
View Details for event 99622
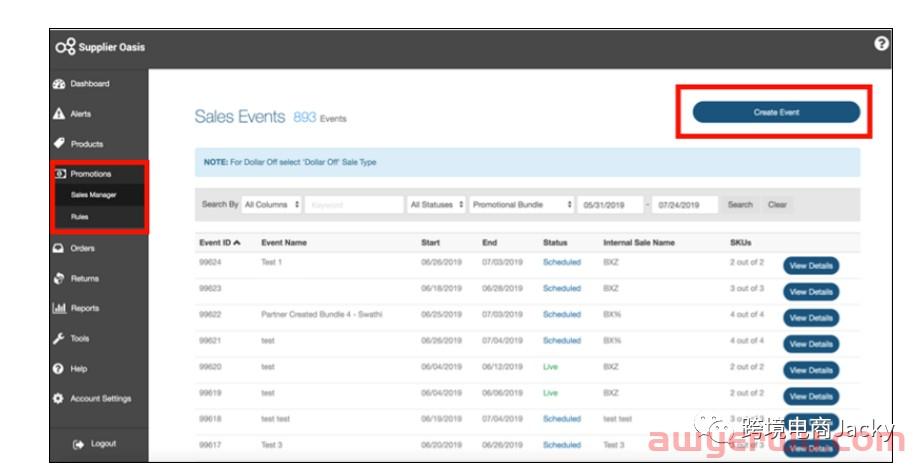810,318
